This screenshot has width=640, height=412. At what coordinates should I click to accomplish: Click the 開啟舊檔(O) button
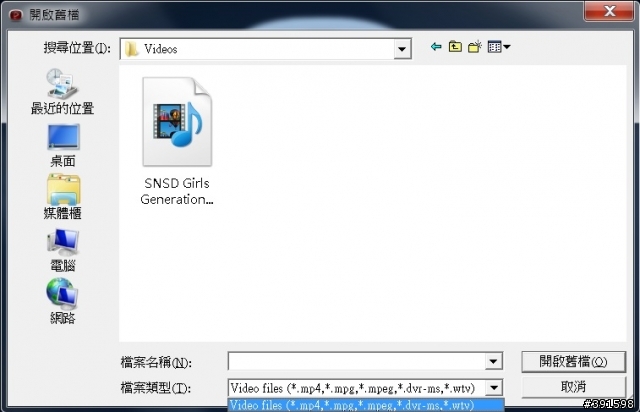pyautogui.click(x=573, y=361)
